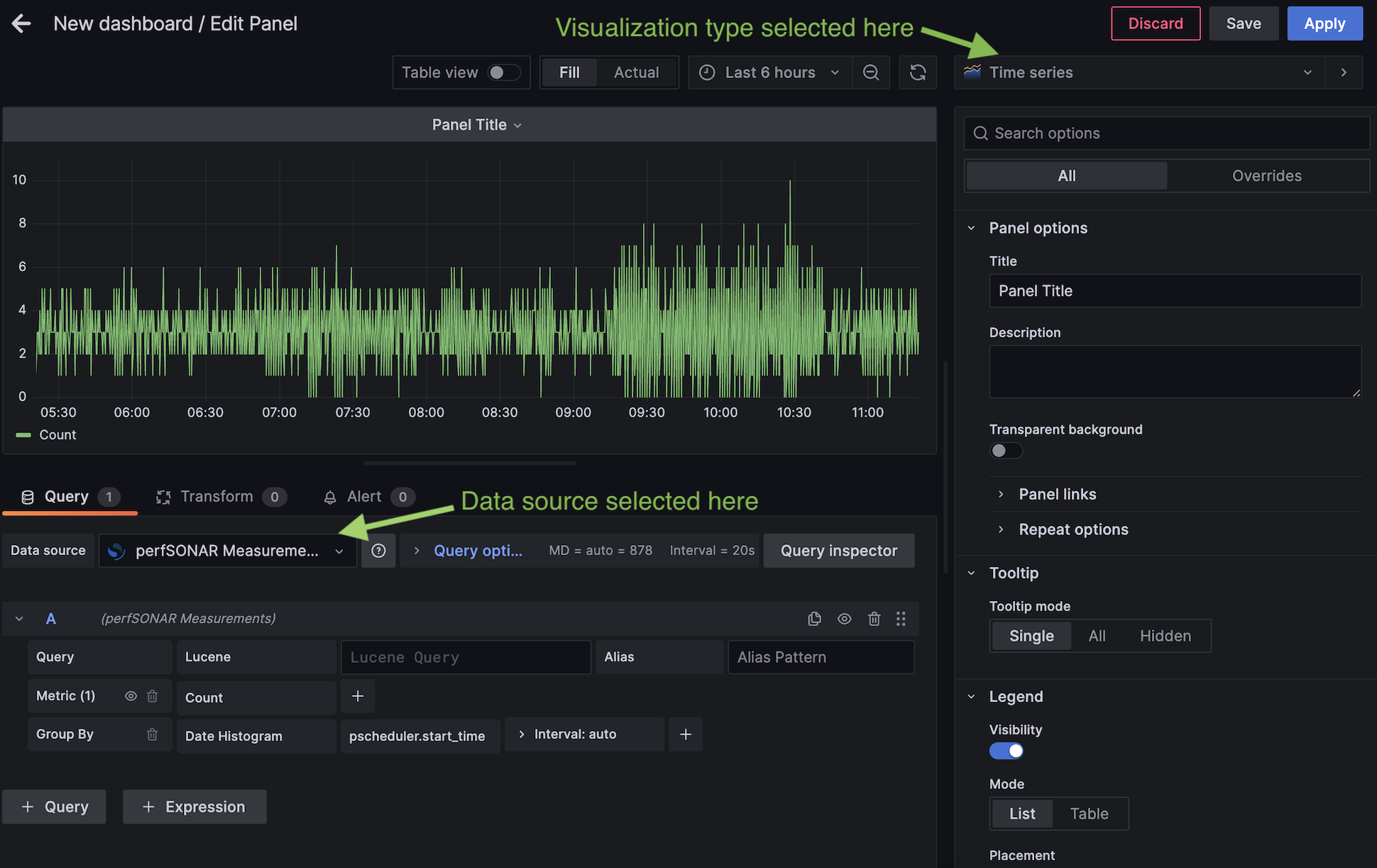Toggle visibility eye of Metric (1)
The width and height of the screenshot is (1377, 868).
[131, 696]
